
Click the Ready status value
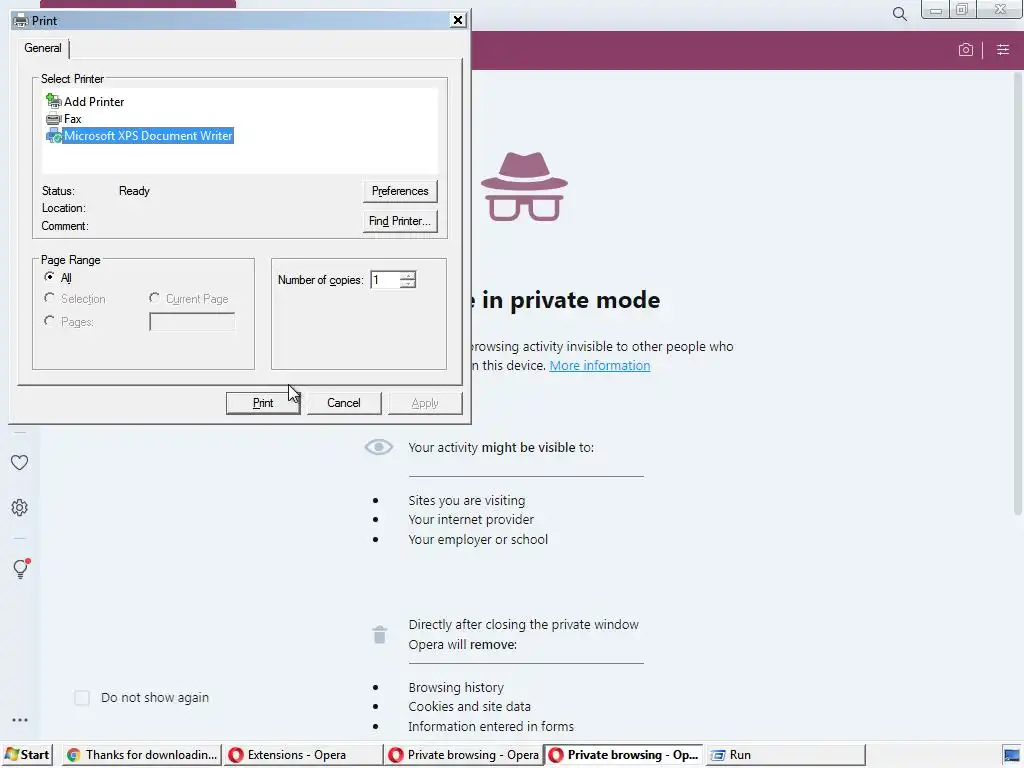(x=134, y=191)
